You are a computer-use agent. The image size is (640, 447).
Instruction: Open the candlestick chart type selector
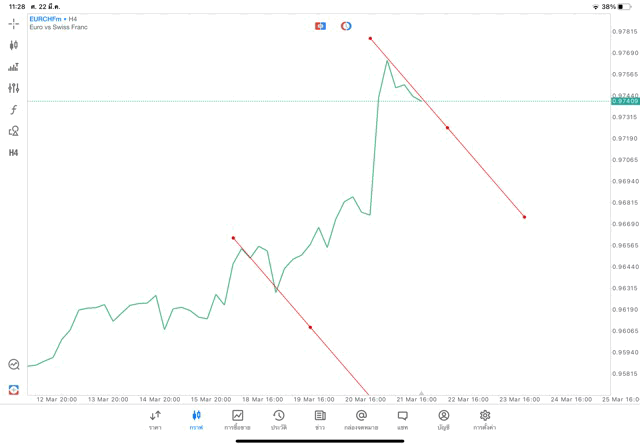[x=14, y=45]
